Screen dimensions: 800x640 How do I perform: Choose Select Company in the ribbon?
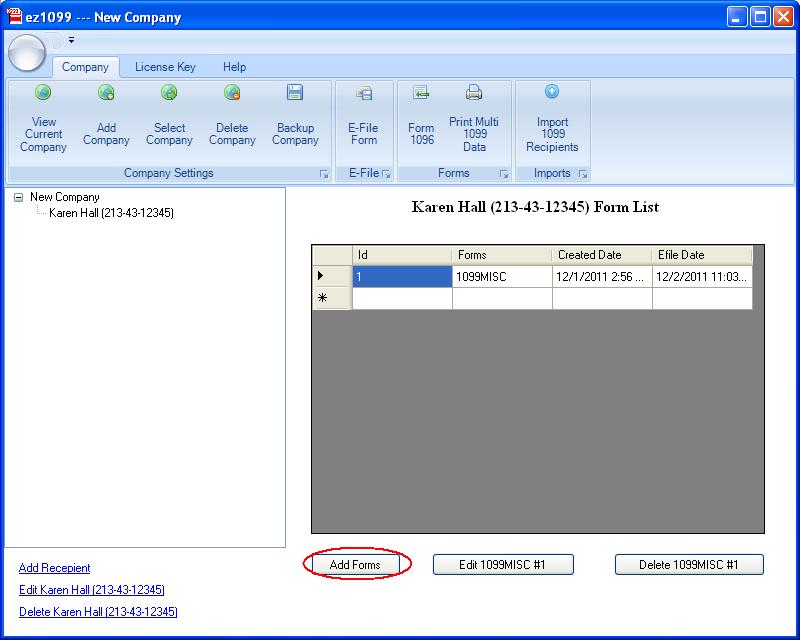click(x=169, y=120)
